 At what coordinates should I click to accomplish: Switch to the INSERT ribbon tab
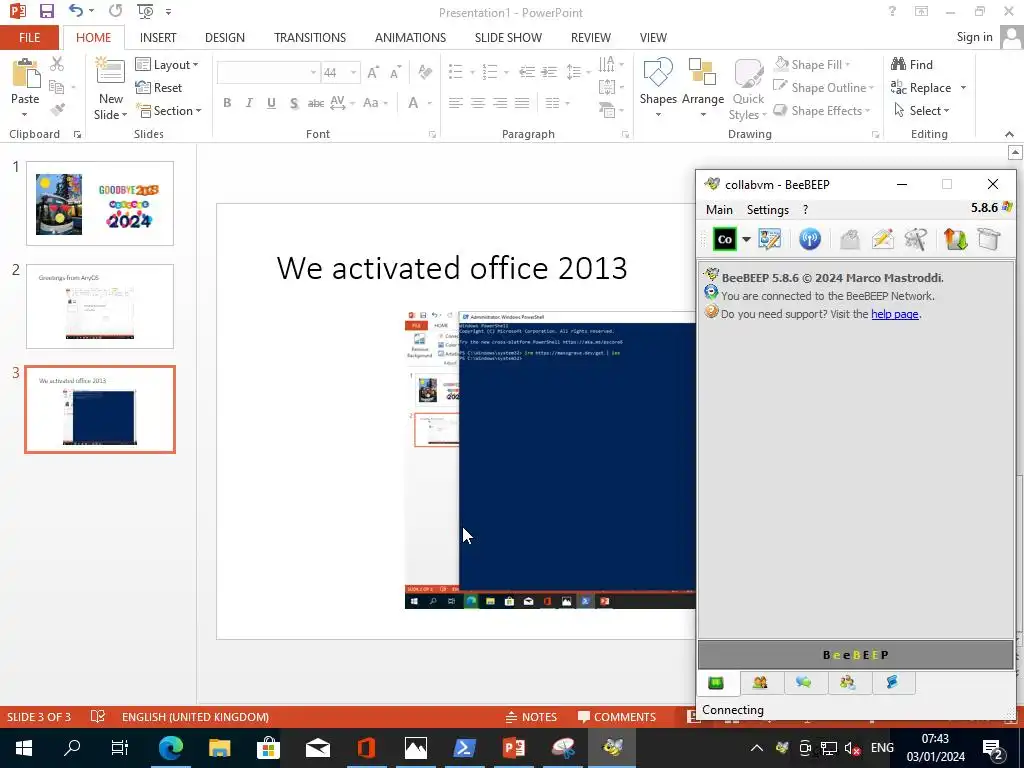(158, 37)
